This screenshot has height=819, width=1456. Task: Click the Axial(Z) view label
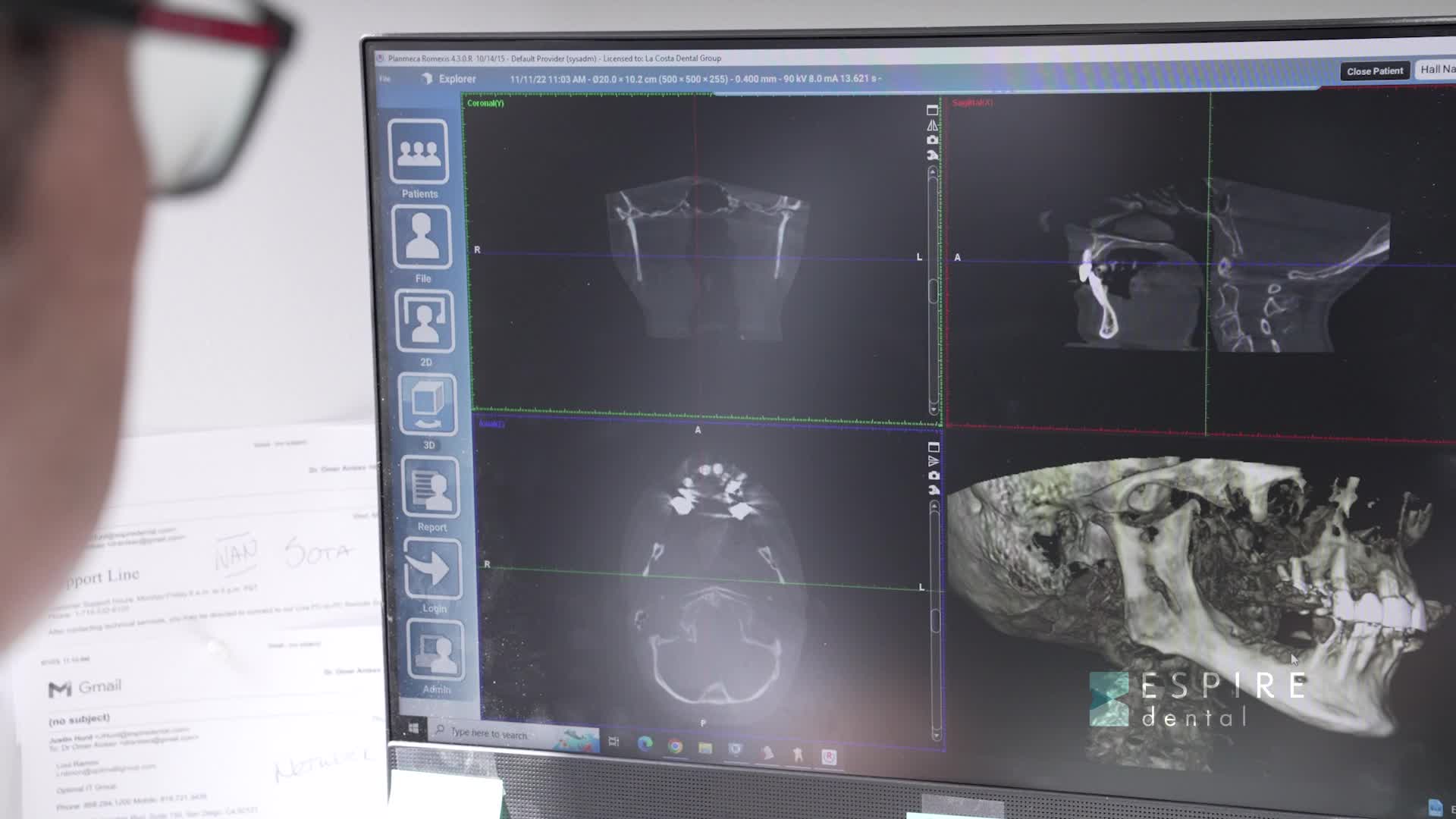point(491,424)
